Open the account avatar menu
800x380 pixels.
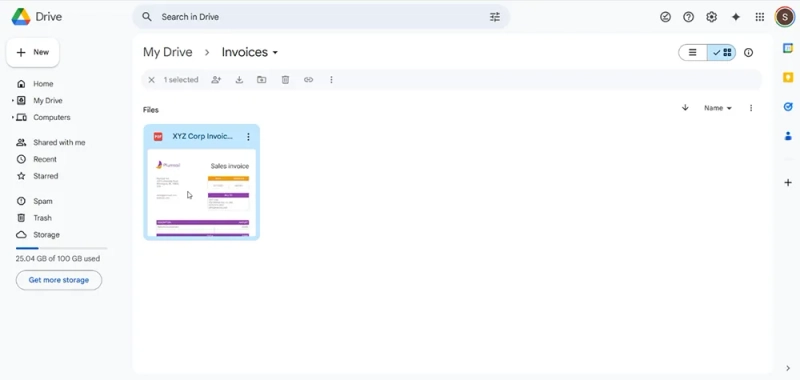click(x=784, y=17)
